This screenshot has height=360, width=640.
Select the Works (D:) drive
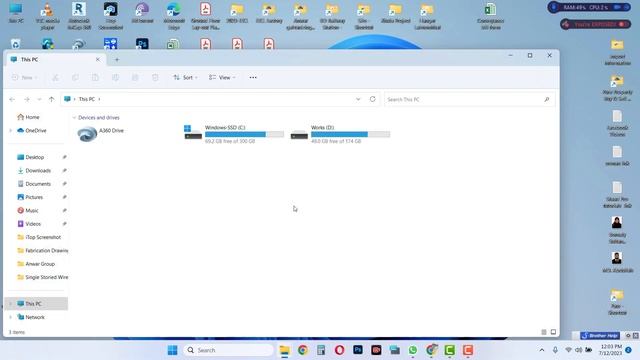click(340, 134)
